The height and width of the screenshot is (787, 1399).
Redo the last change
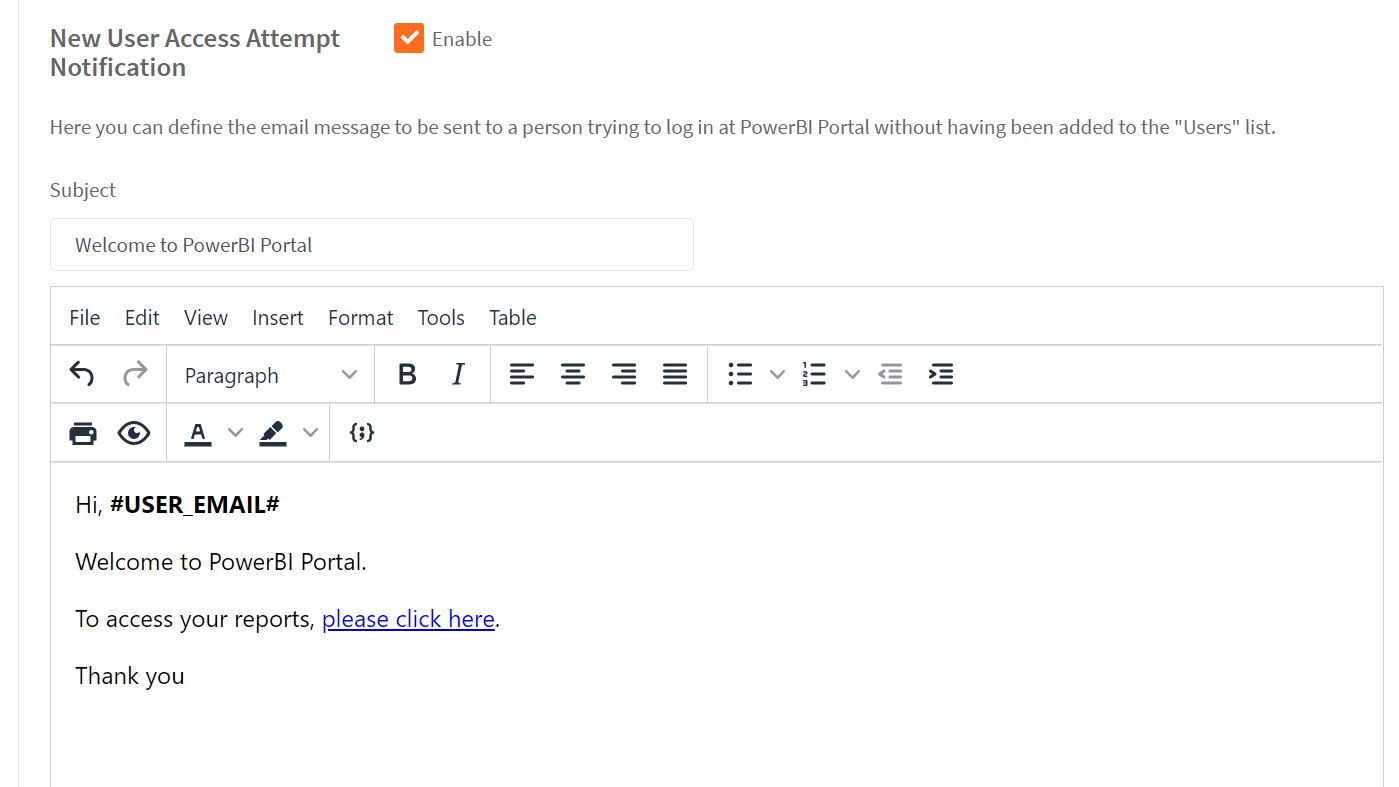[135, 373]
